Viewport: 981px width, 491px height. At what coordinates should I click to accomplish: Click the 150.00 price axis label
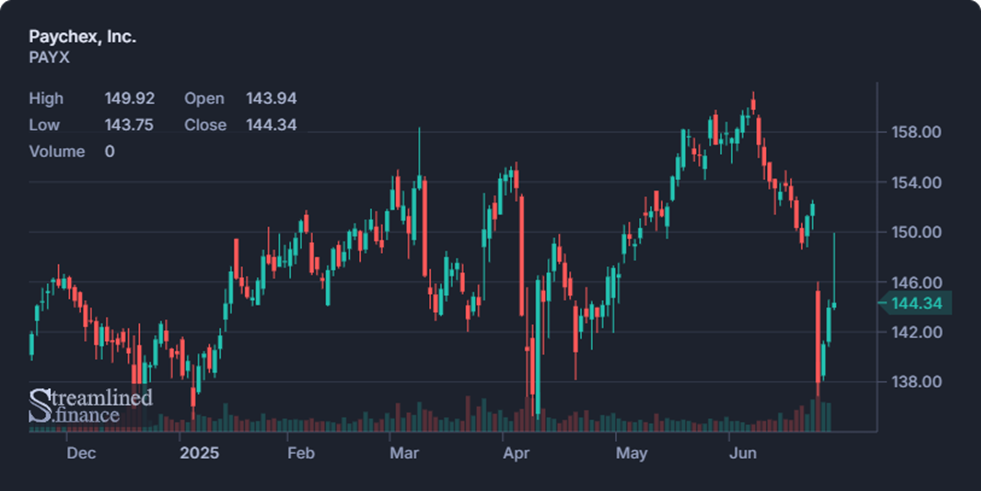click(x=916, y=232)
